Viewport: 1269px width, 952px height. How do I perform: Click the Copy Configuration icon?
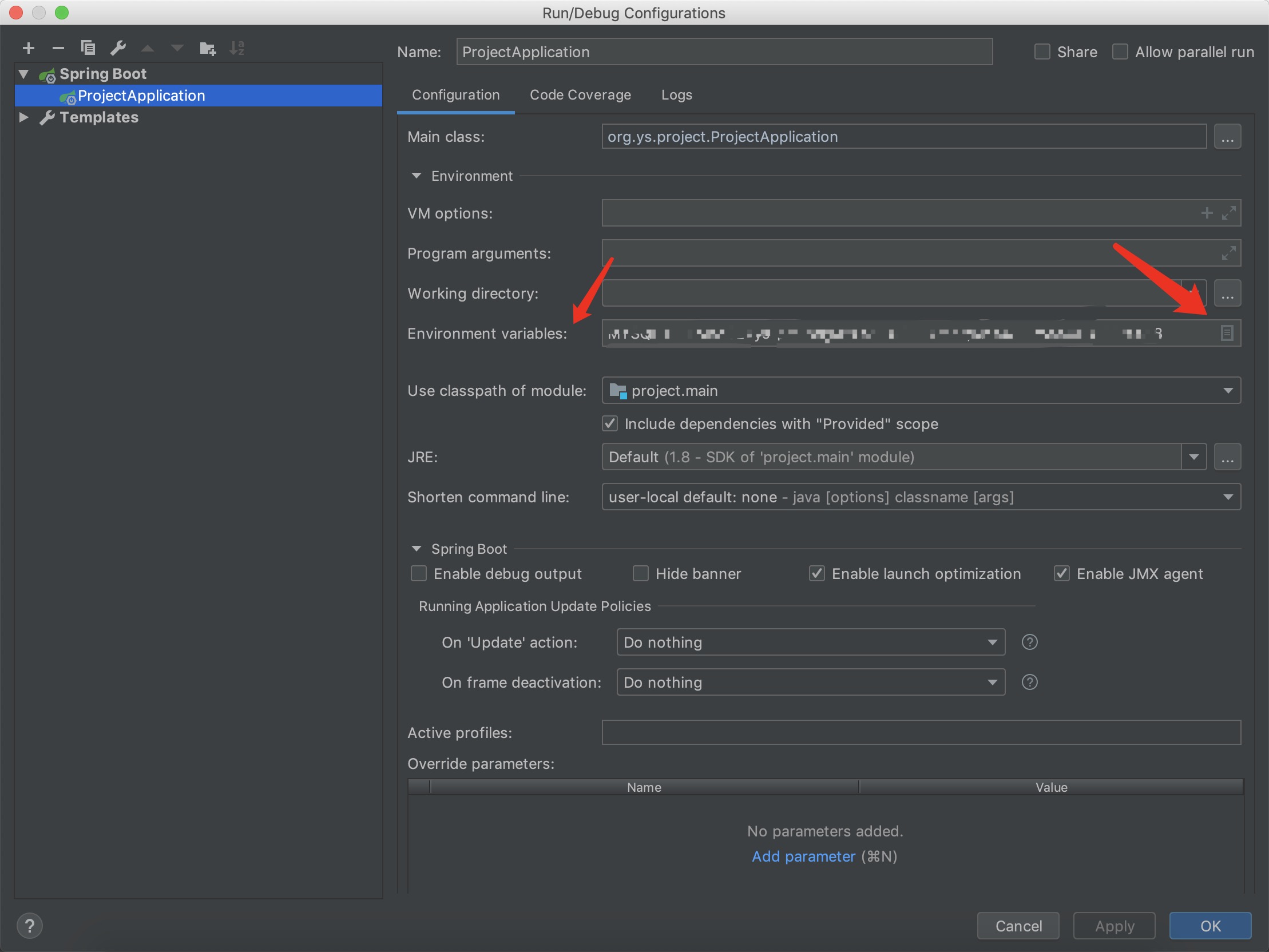pos(88,47)
